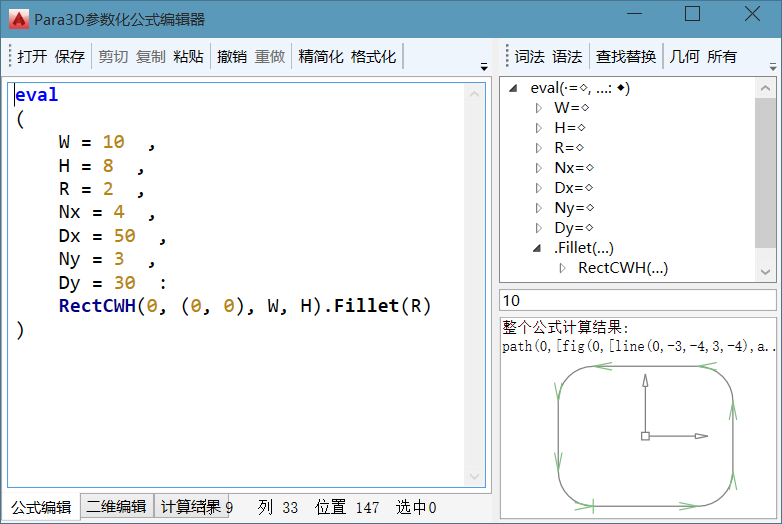Click the tree panel scroll down arrow
782x524 pixels.
[765, 272]
